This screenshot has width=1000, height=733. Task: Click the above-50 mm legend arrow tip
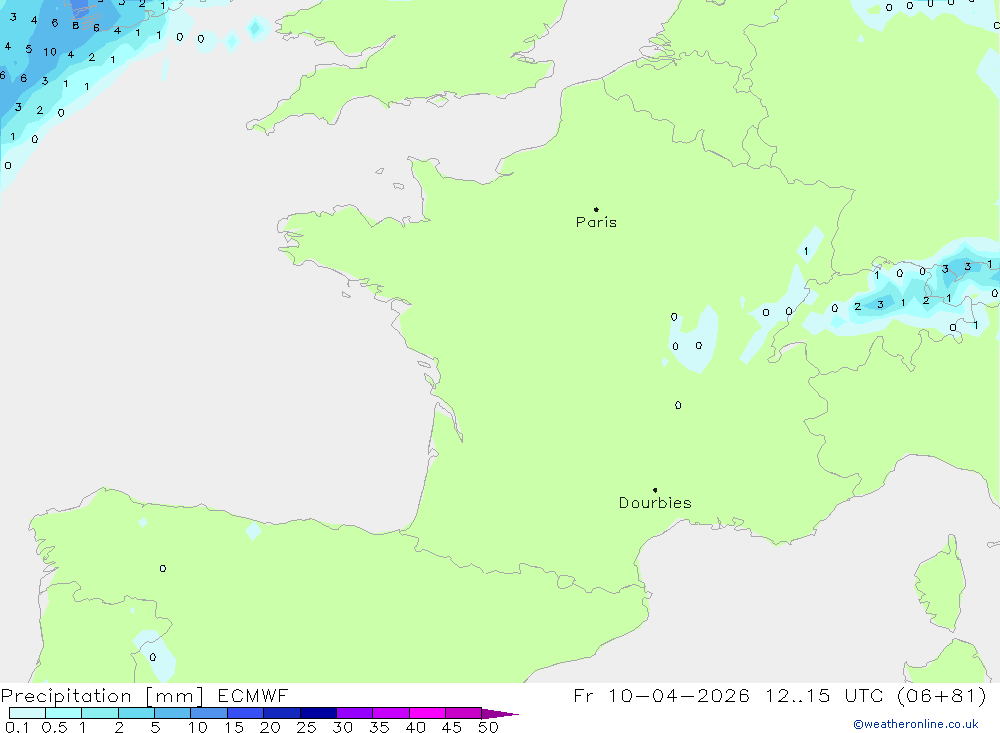(501, 714)
